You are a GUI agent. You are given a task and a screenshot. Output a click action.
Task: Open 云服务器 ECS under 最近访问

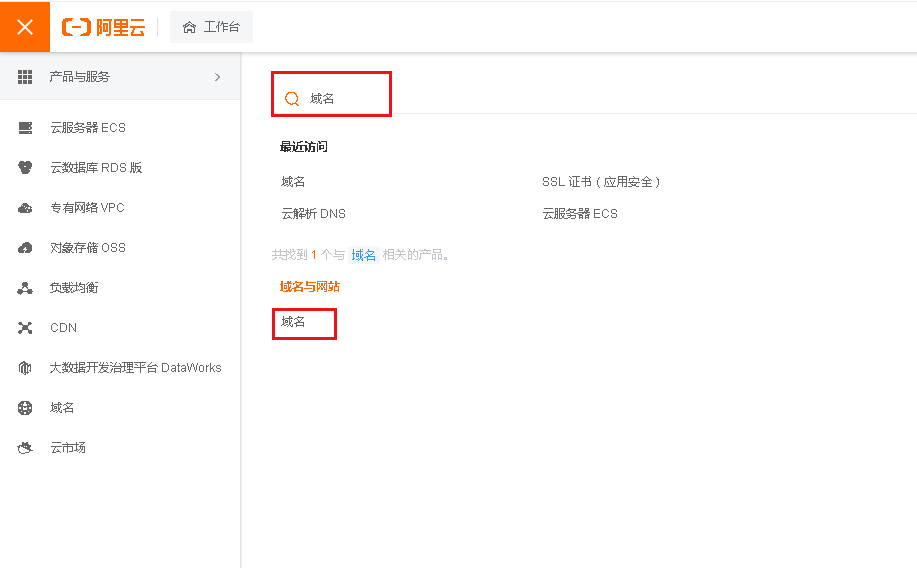pyautogui.click(x=580, y=214)
